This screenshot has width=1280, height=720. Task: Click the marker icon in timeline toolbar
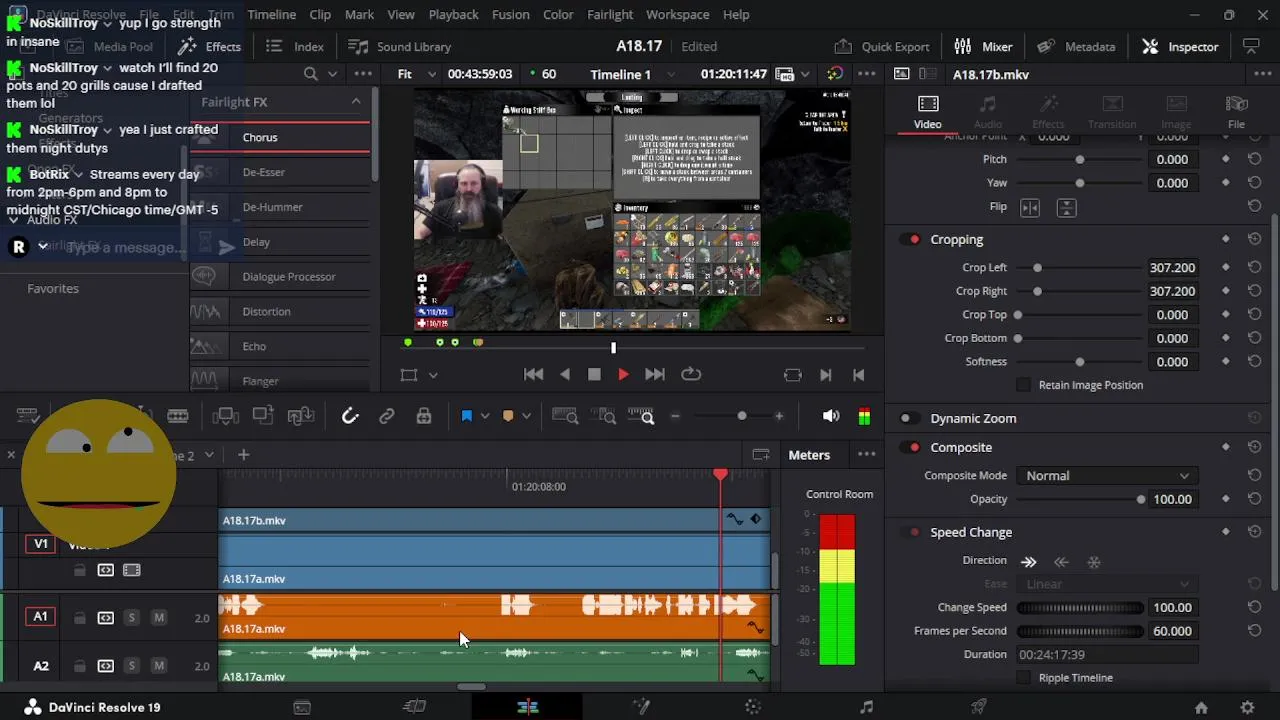coord(508,416)
